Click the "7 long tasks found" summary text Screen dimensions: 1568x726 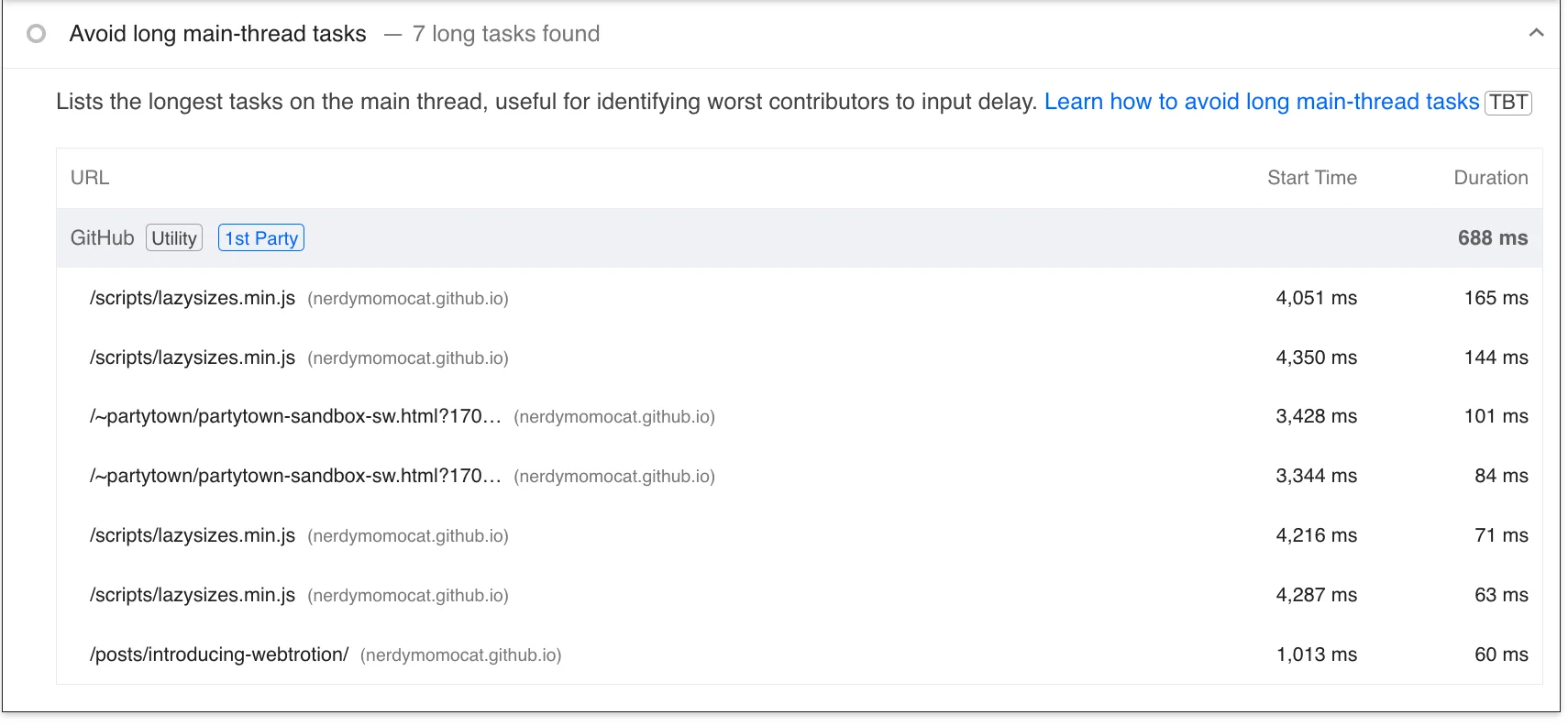[506, 34]
